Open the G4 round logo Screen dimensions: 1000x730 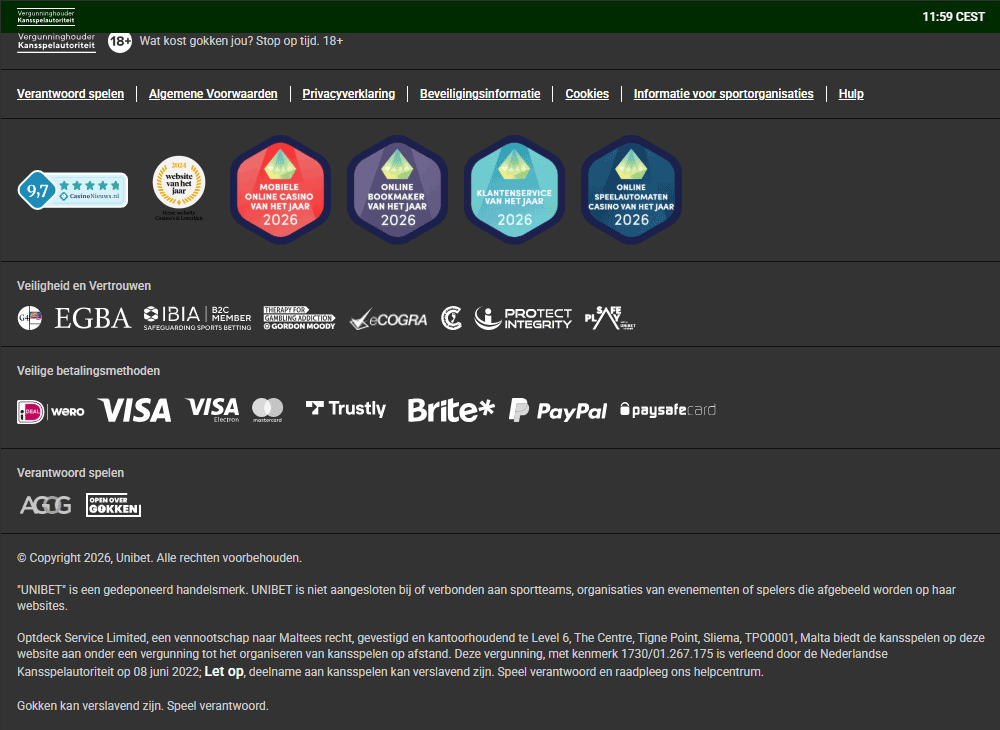point(29,318)
